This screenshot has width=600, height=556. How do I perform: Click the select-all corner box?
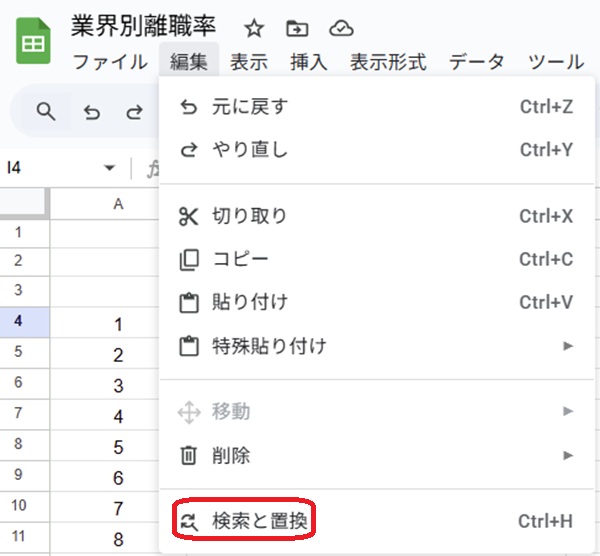point(24,203)
